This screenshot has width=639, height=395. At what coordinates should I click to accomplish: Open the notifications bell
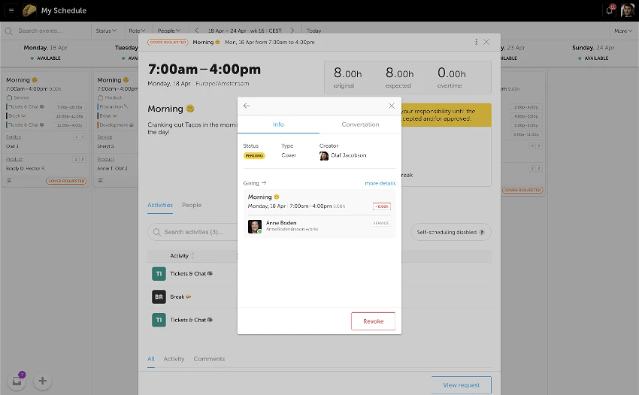[x=610, y=10]
